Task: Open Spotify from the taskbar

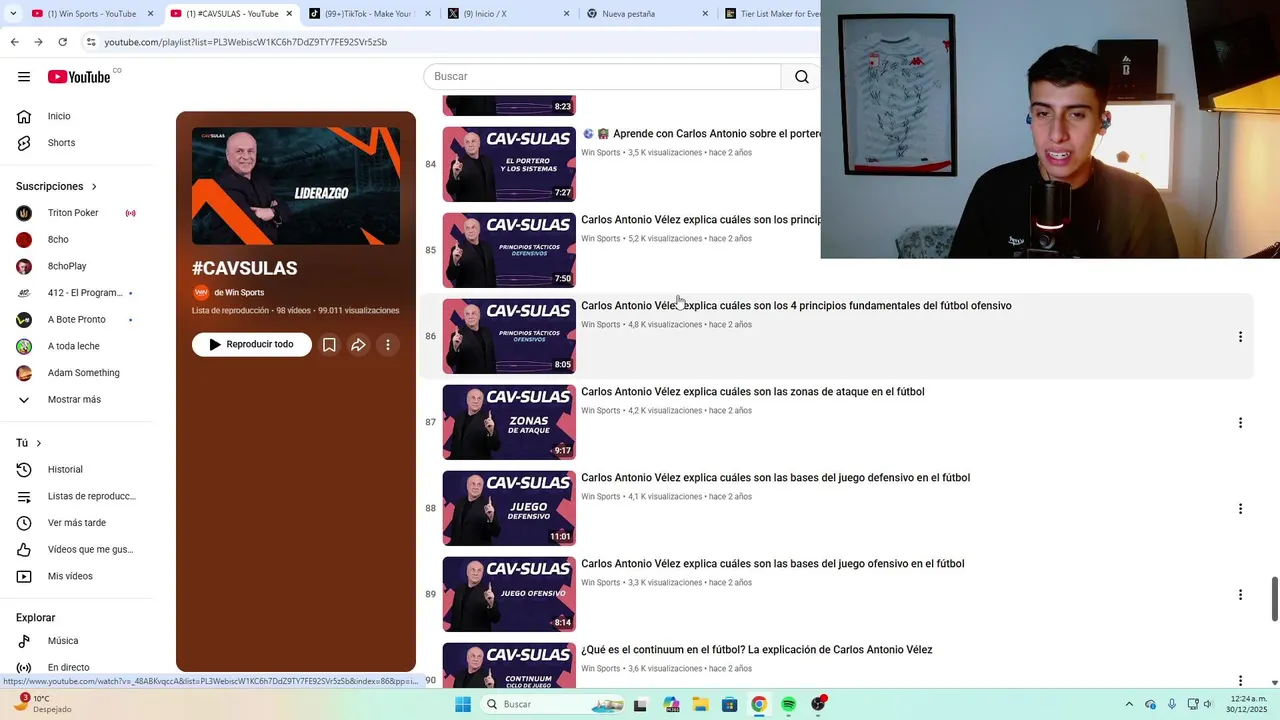Action: 788,704
